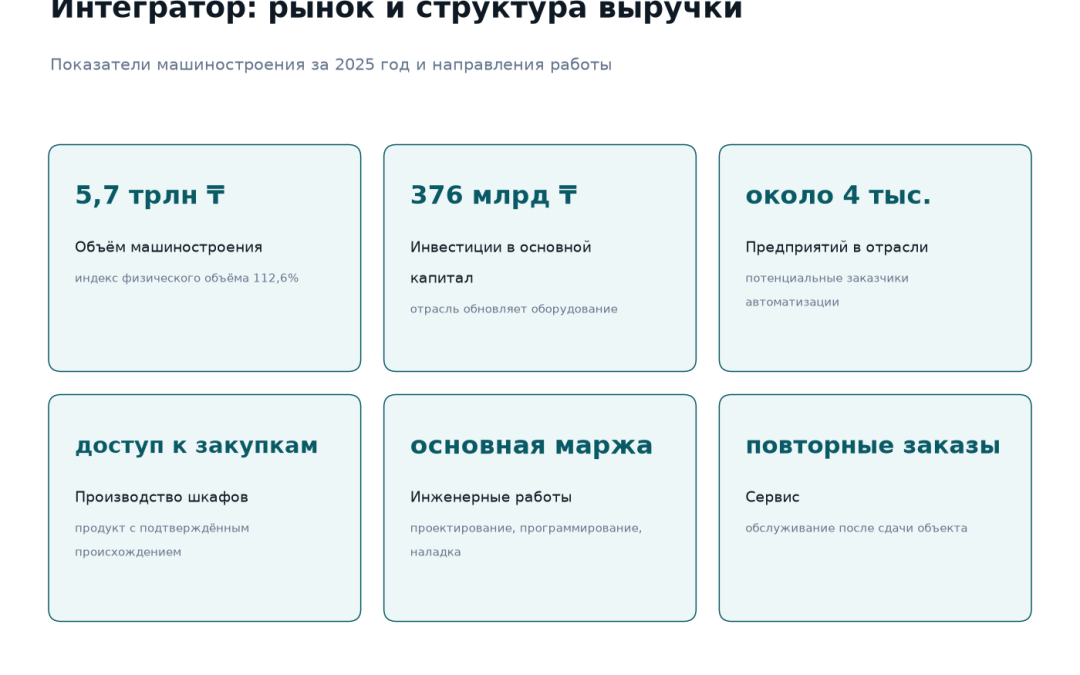The height and width of the screenshot is (675, 1080).
Task: Click the note 'обслуживание после сдачи объекта'
Action: point(856,528)
